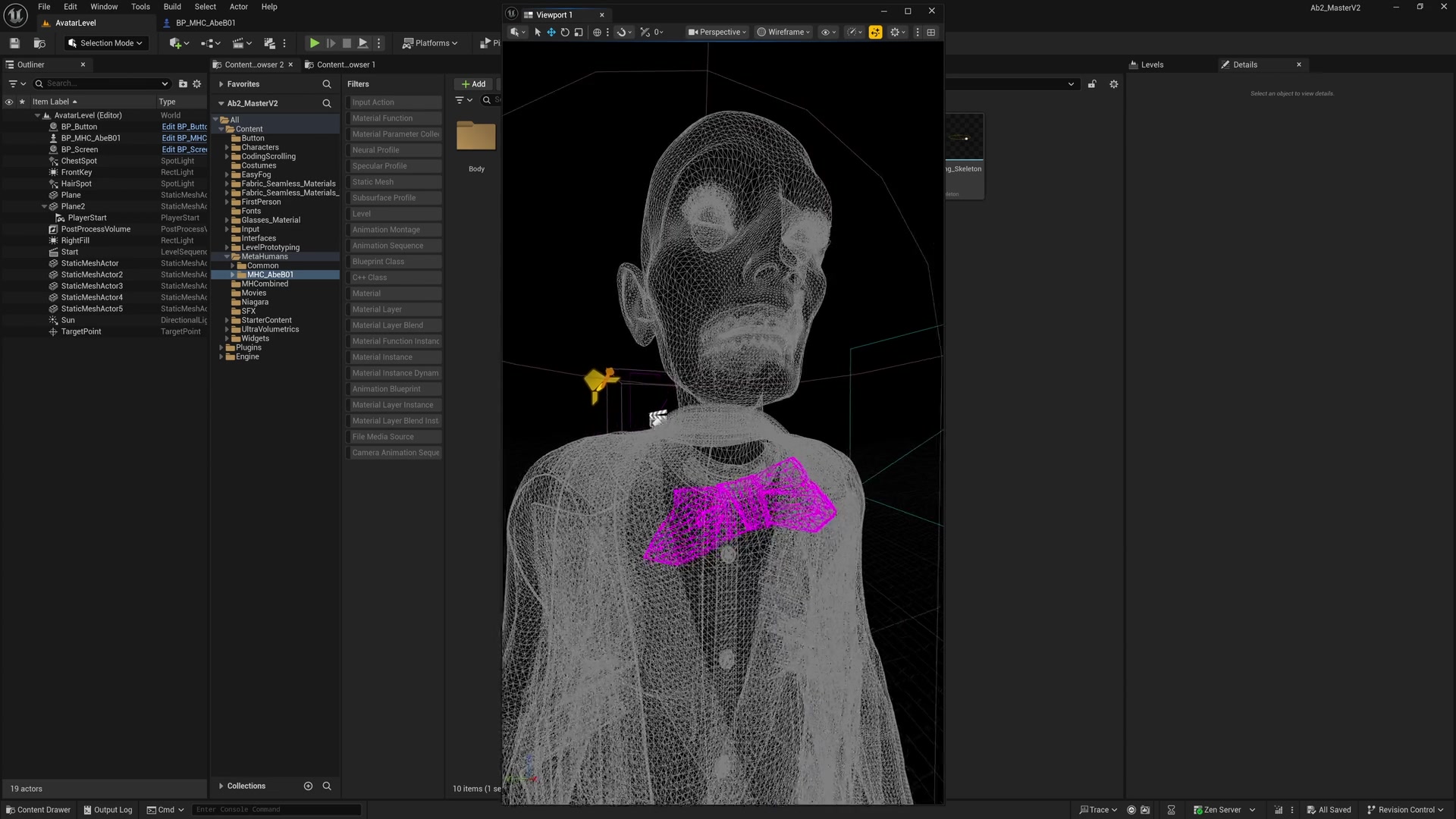Collapse the Plane2 item in Outliner
The width and height of the screenshot is (1456, 819).
(x=44, y=206)
